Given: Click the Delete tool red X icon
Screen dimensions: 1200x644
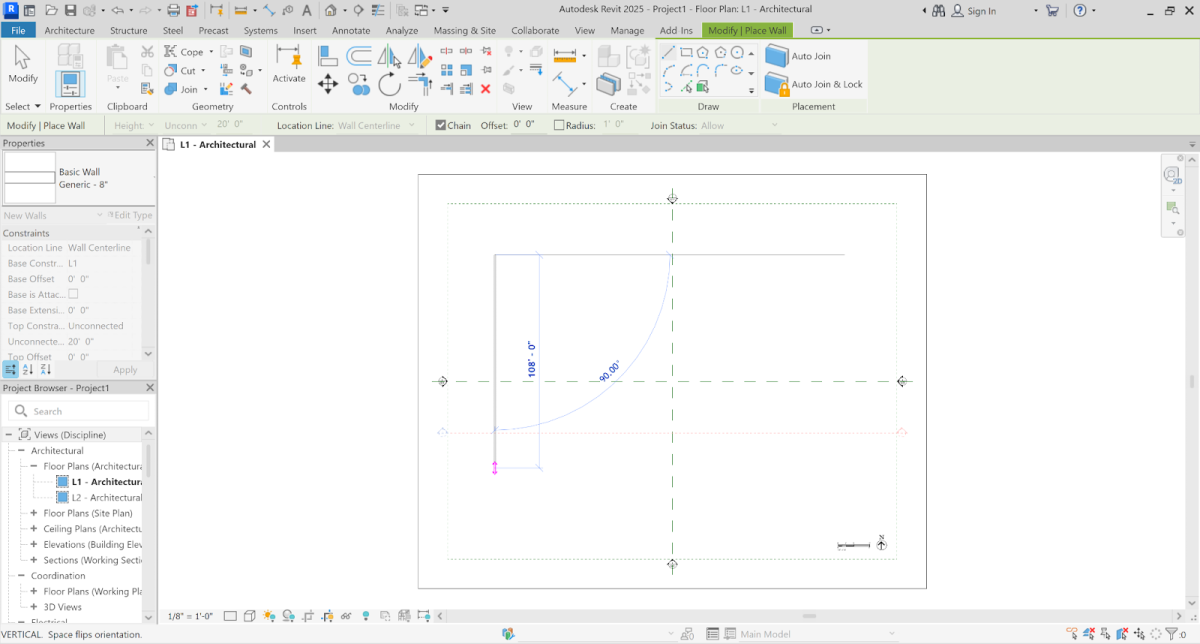Looking at the screenshot, I should [x=485, y=90].
